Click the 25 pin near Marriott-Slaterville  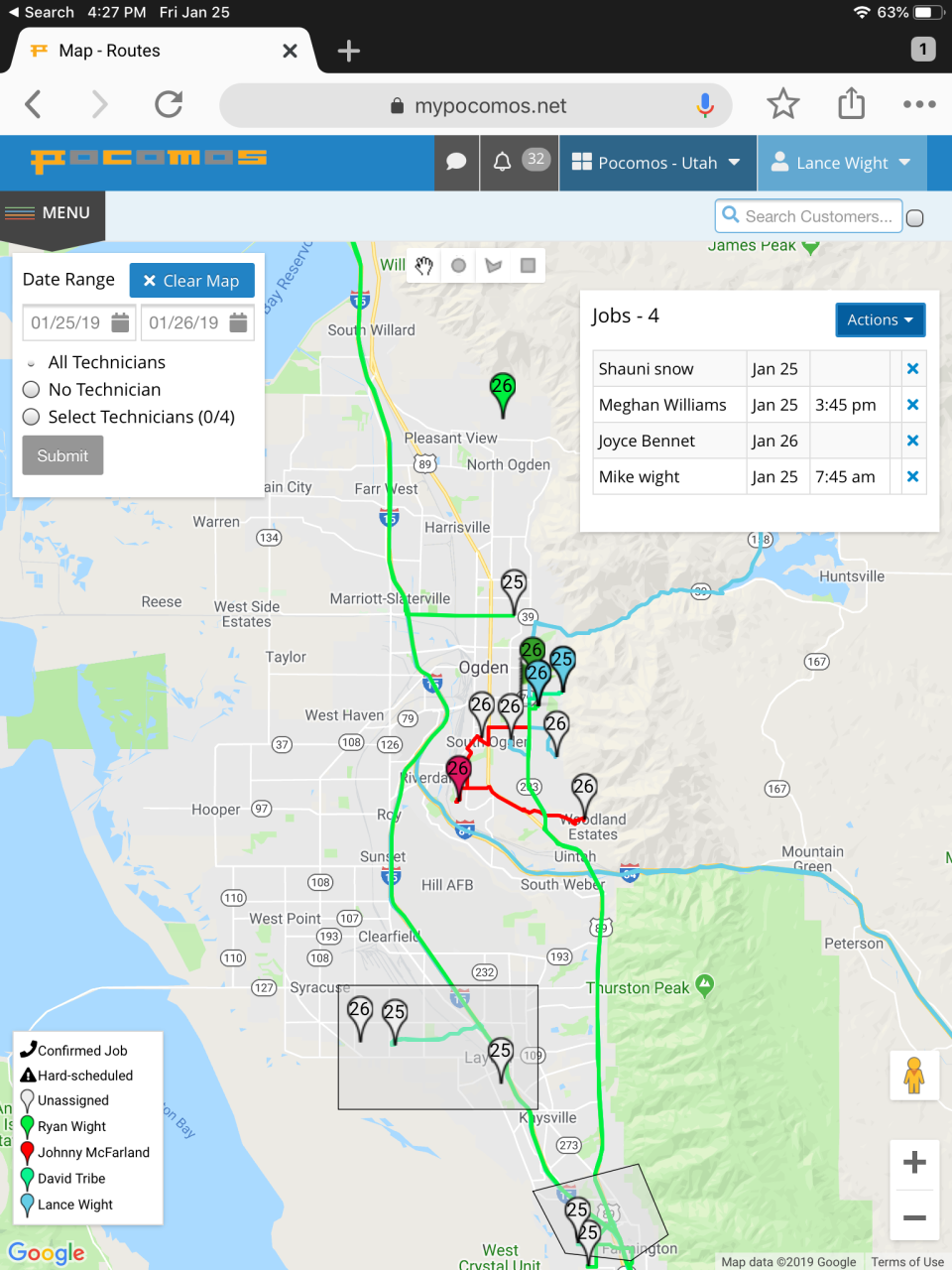click(513, 592)
